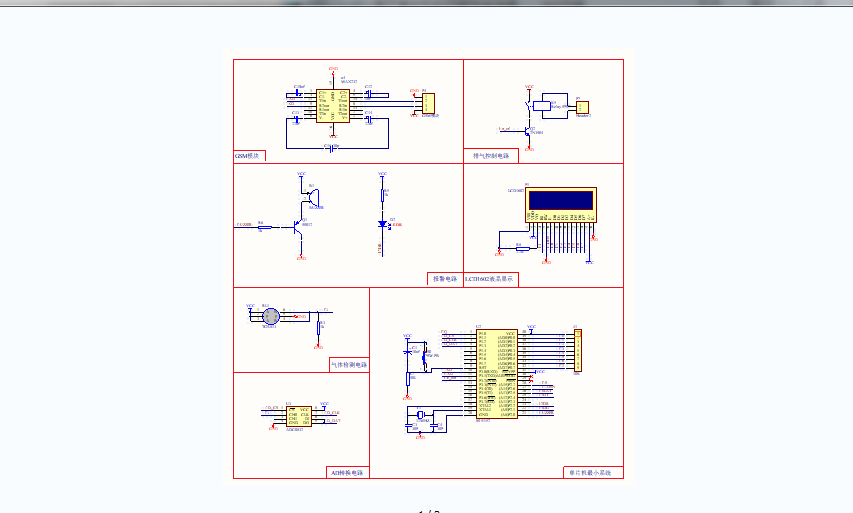The image size is (853, 513).
Task: Select the horizontal capacitor under MAX232
Action: pyautogui.click(x=331, y=148)
